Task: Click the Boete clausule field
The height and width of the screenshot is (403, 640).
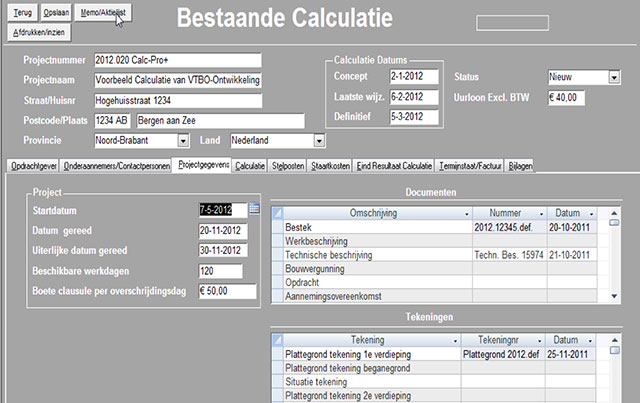Action: click(x=227, y=291)
